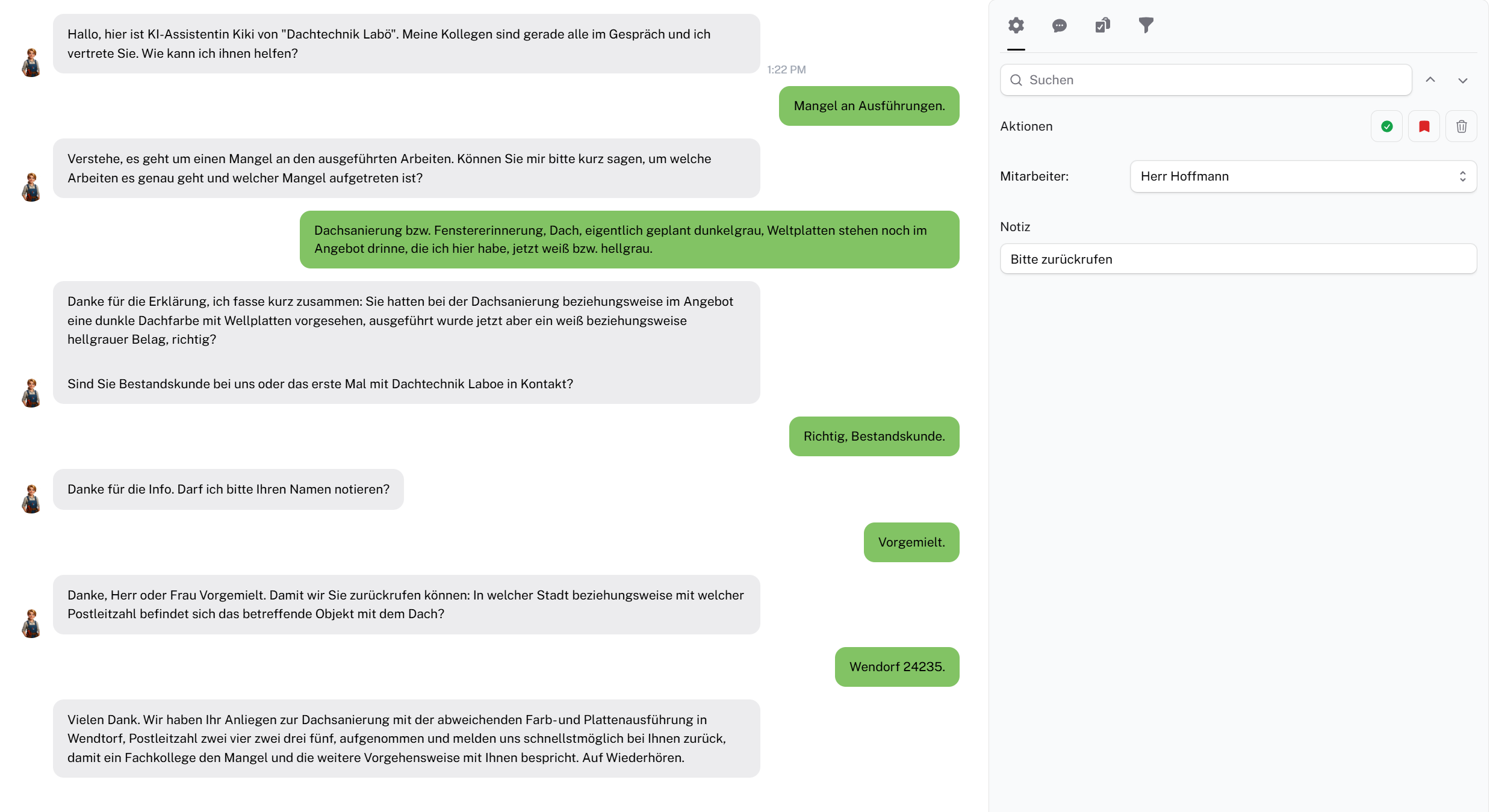
Task: Select the "Vorgemielt." message bubble
Action: click(911, 542)
